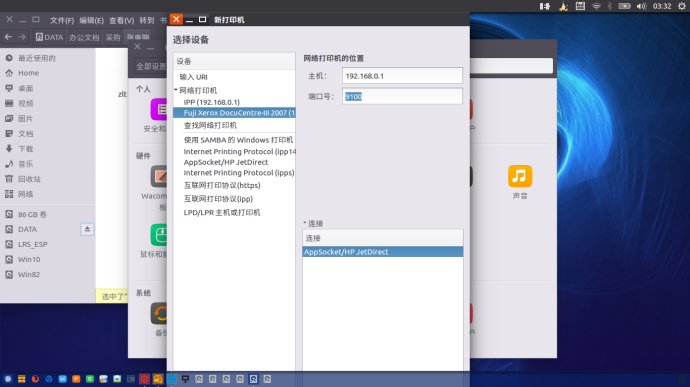Click DATA breadcrumb in path bar

click(x=49, y=37)
